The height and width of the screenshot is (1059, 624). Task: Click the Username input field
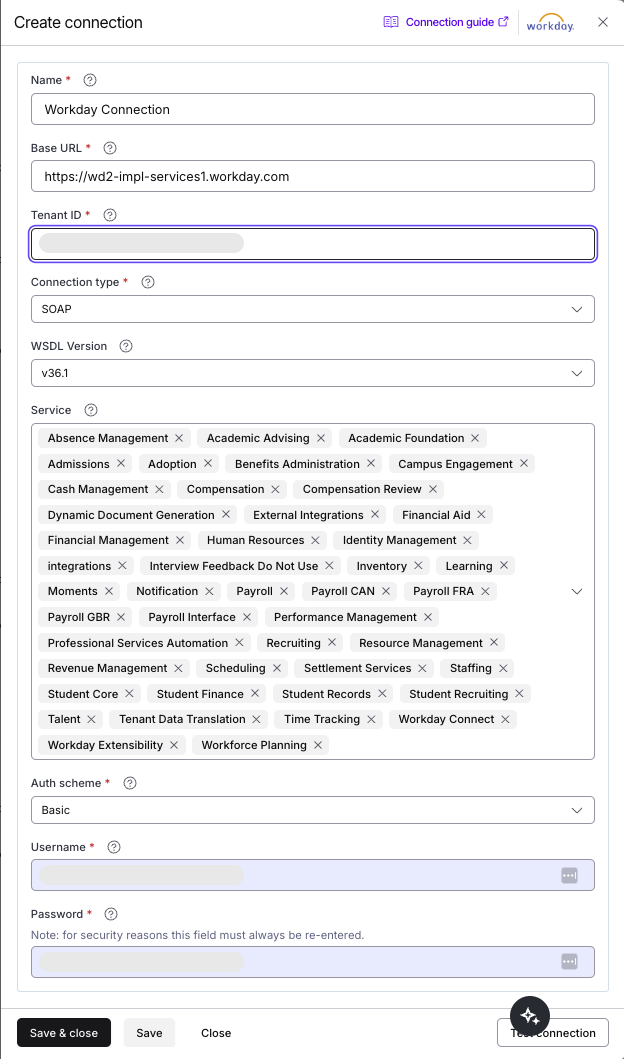pyautogui.click(x=313, y=875)
